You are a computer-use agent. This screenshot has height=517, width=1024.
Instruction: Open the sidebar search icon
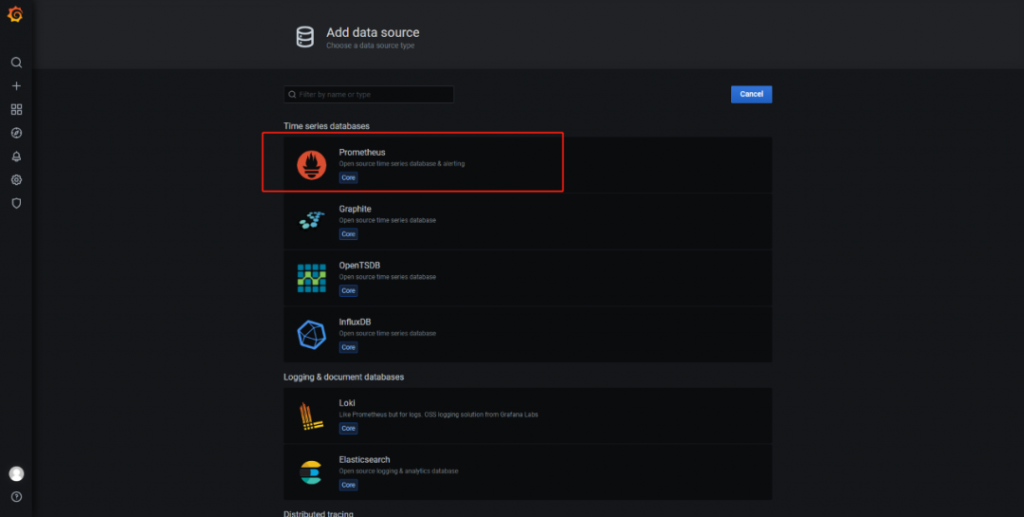tap(16, 63)
